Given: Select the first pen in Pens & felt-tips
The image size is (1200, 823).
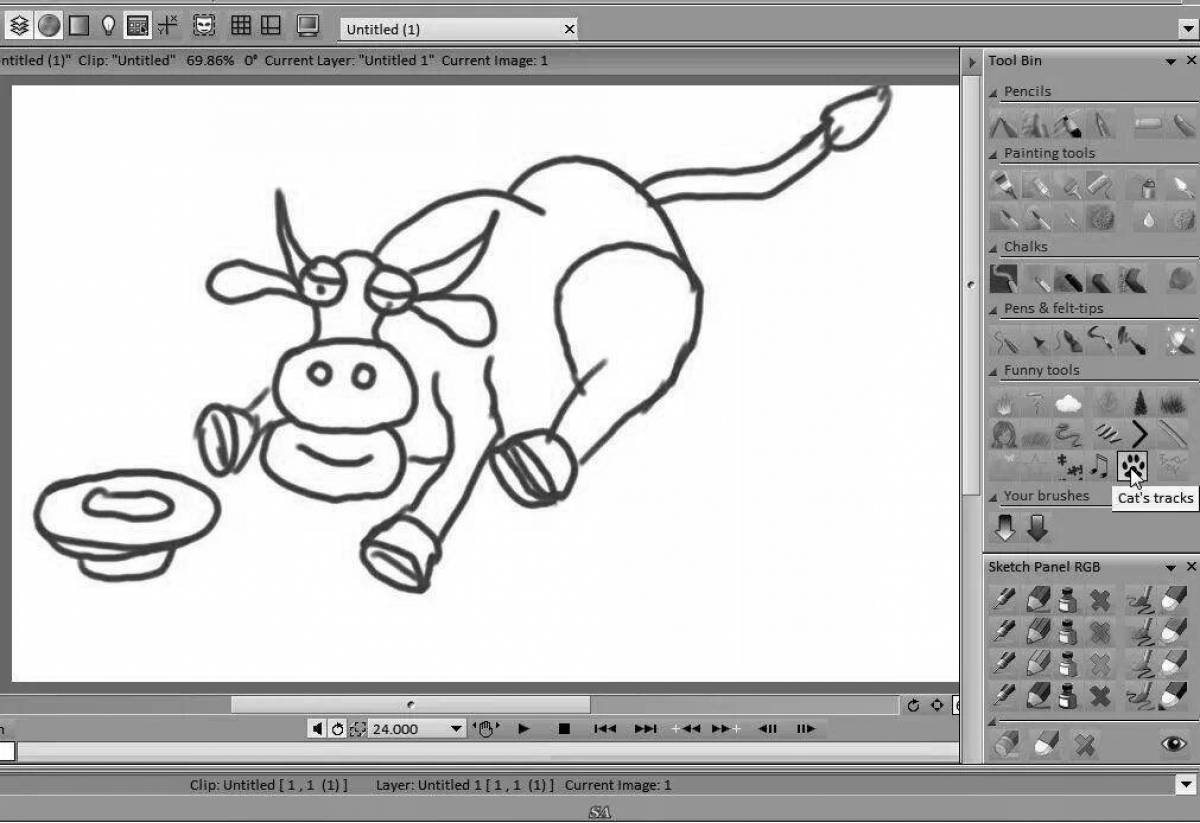Looking at the screenshot, I should [x=1003, y=341].
